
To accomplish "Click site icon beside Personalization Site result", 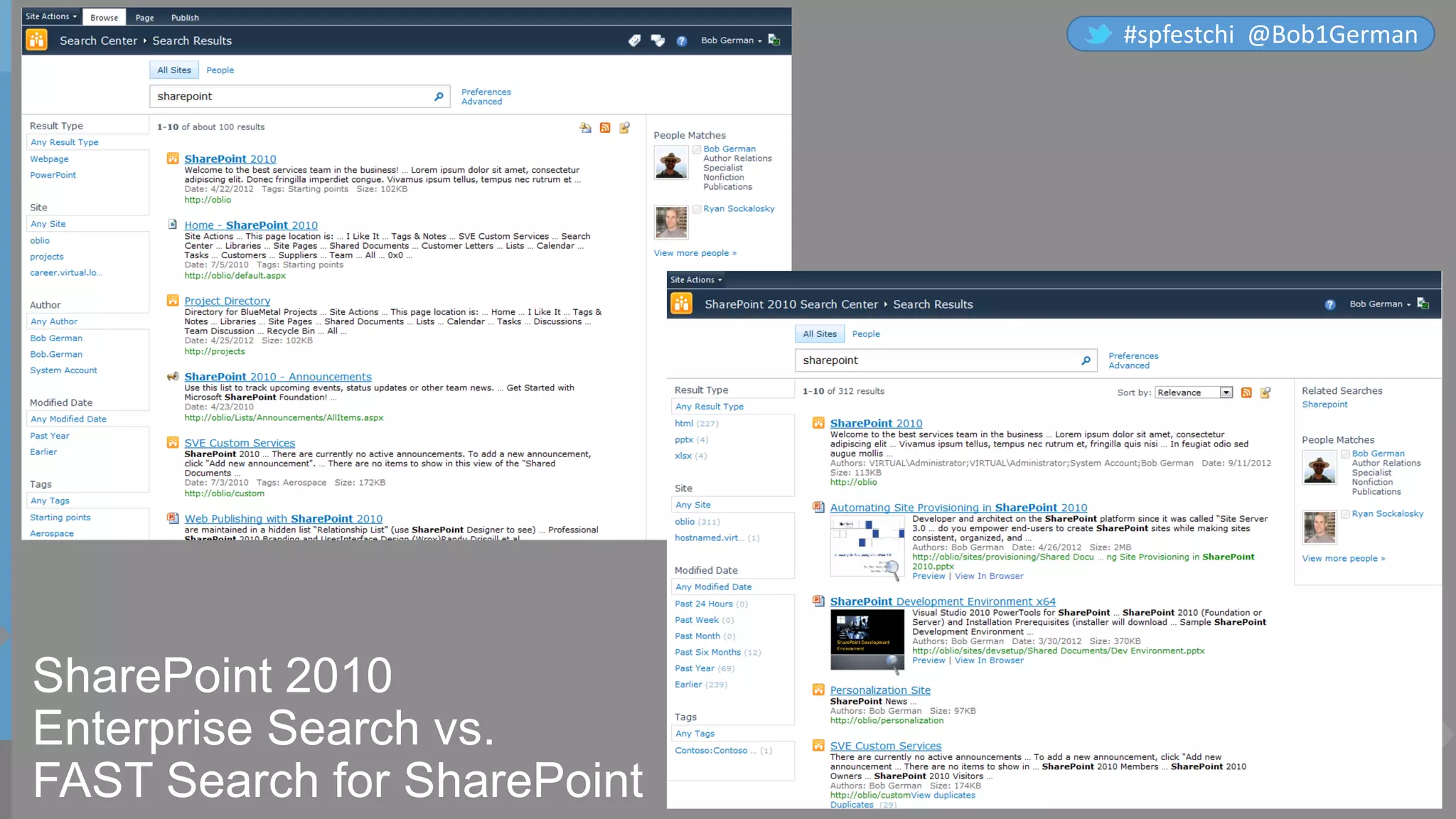I will [818, 690].
